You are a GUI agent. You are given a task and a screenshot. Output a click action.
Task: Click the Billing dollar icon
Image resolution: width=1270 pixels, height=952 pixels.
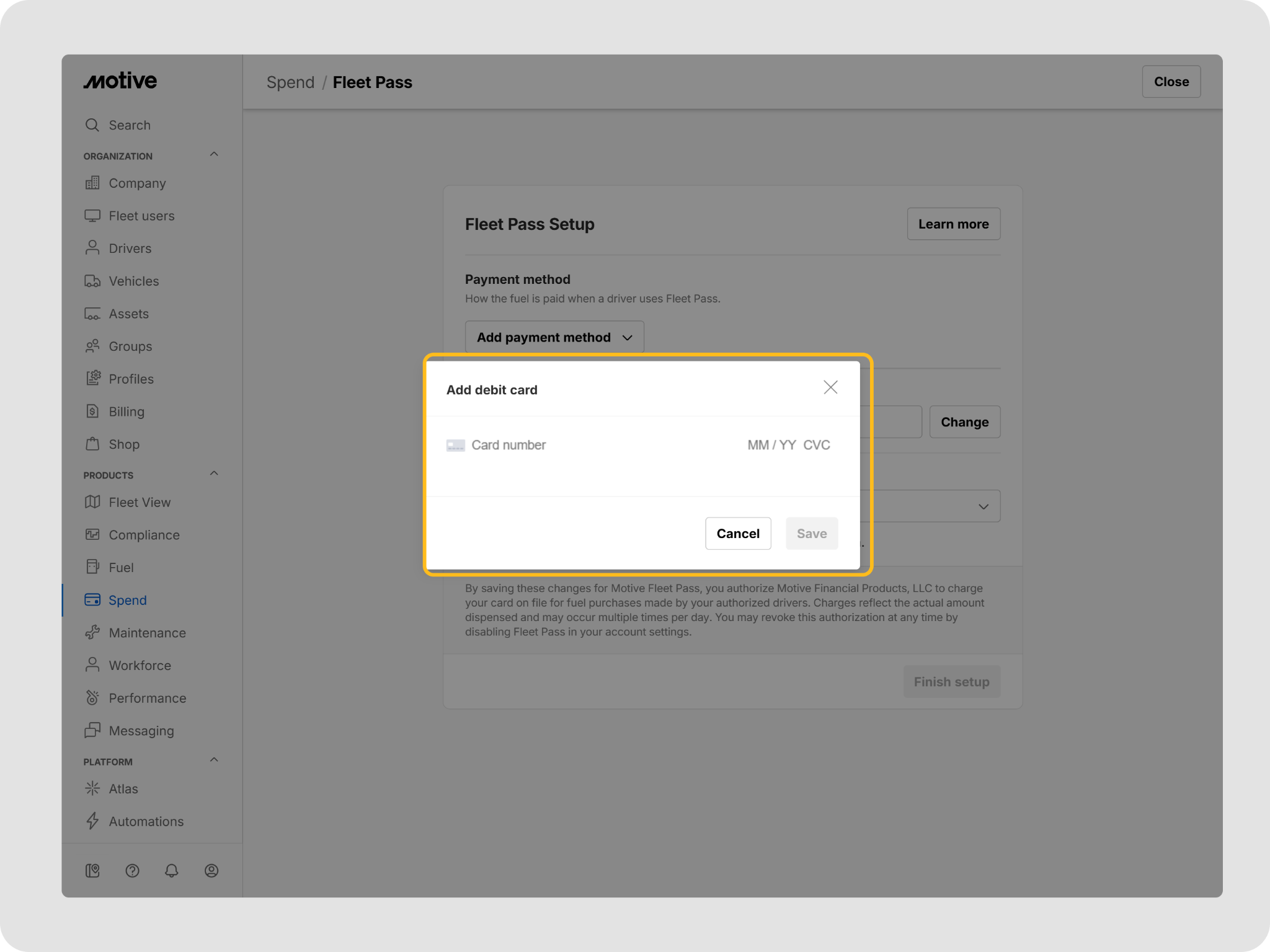[x=92, y=411]
